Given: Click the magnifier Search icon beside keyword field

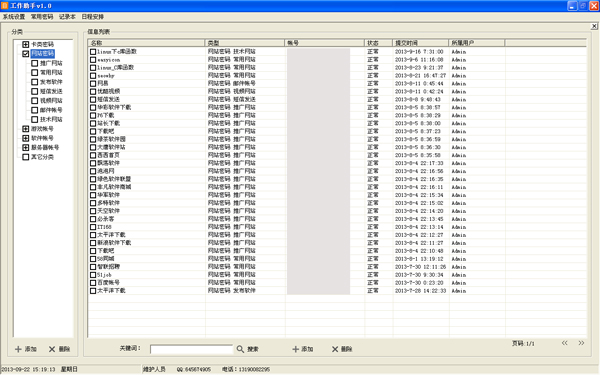Looking at the screenshot, I should 240,349.
